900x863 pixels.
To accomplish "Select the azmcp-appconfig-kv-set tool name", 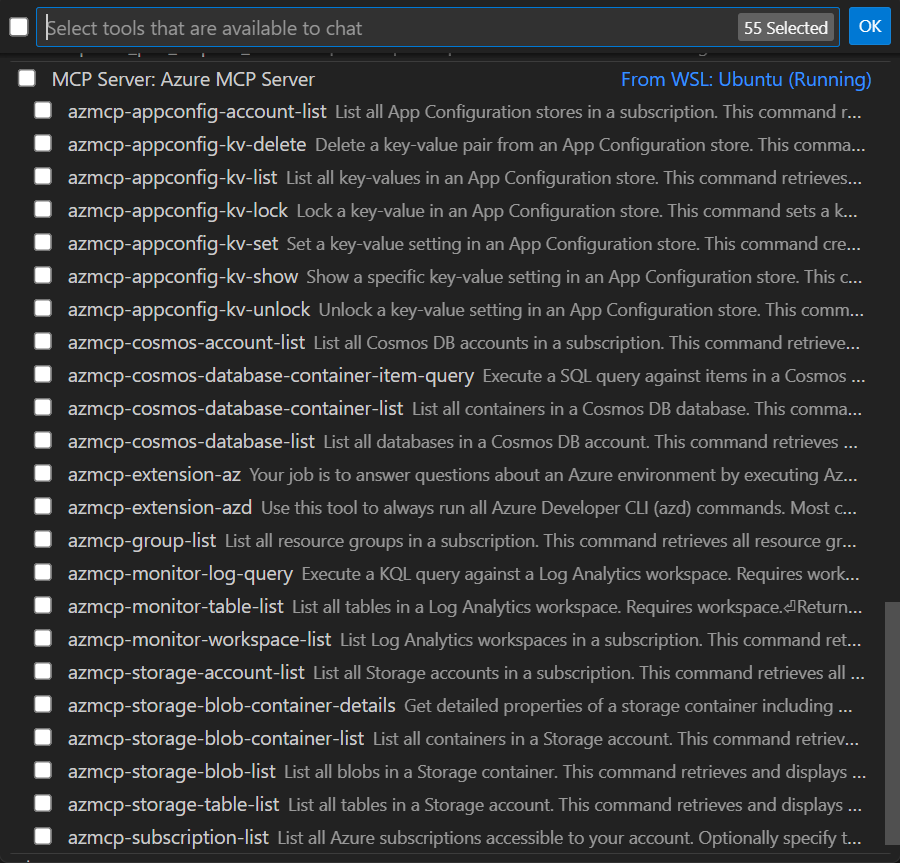I will click(x=173, y=243).
